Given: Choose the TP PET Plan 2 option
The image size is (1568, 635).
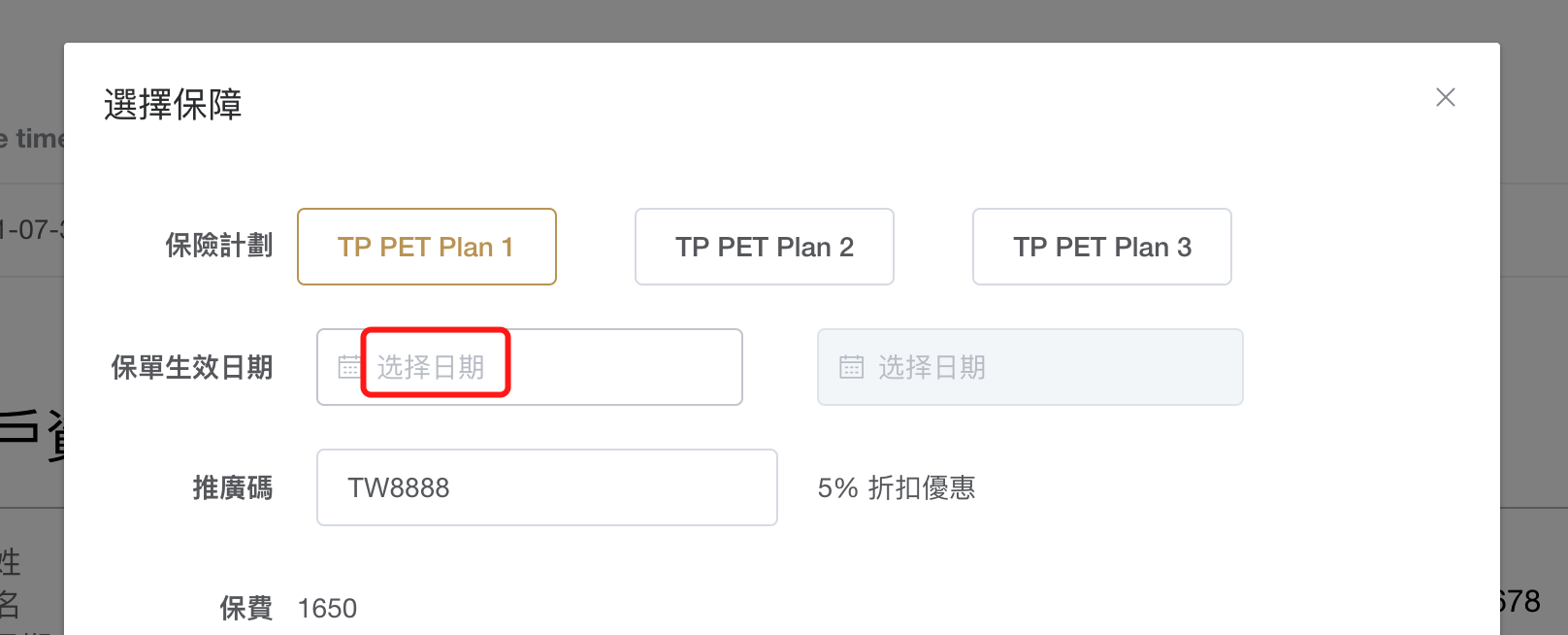Looking at the screenshot, I should coord(765,247).
